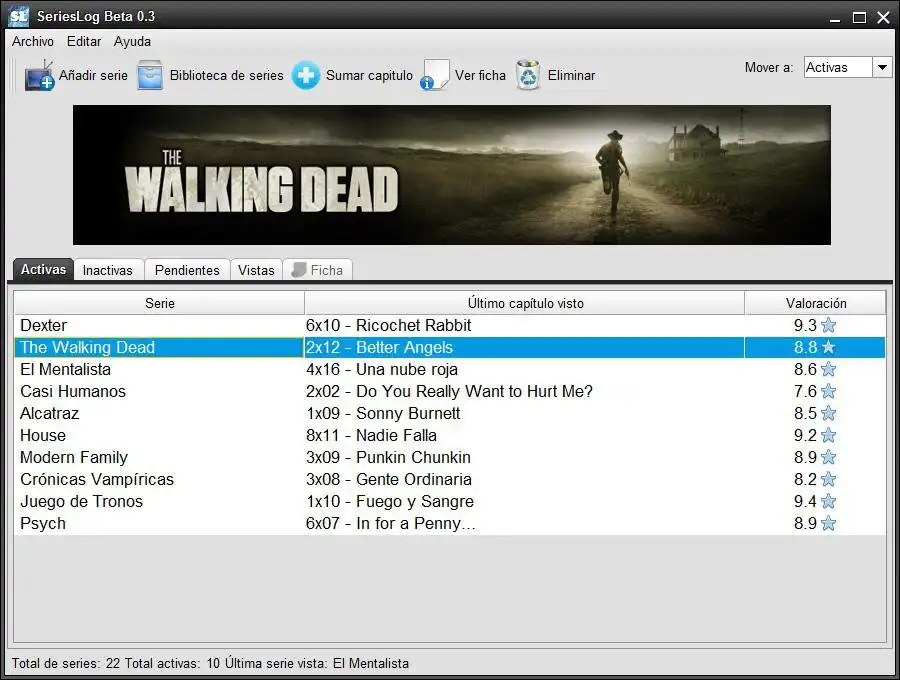This screenshot has width=900, height=680.
Task: Click the star beside Alcatraz rating
Action: [828, 413]
